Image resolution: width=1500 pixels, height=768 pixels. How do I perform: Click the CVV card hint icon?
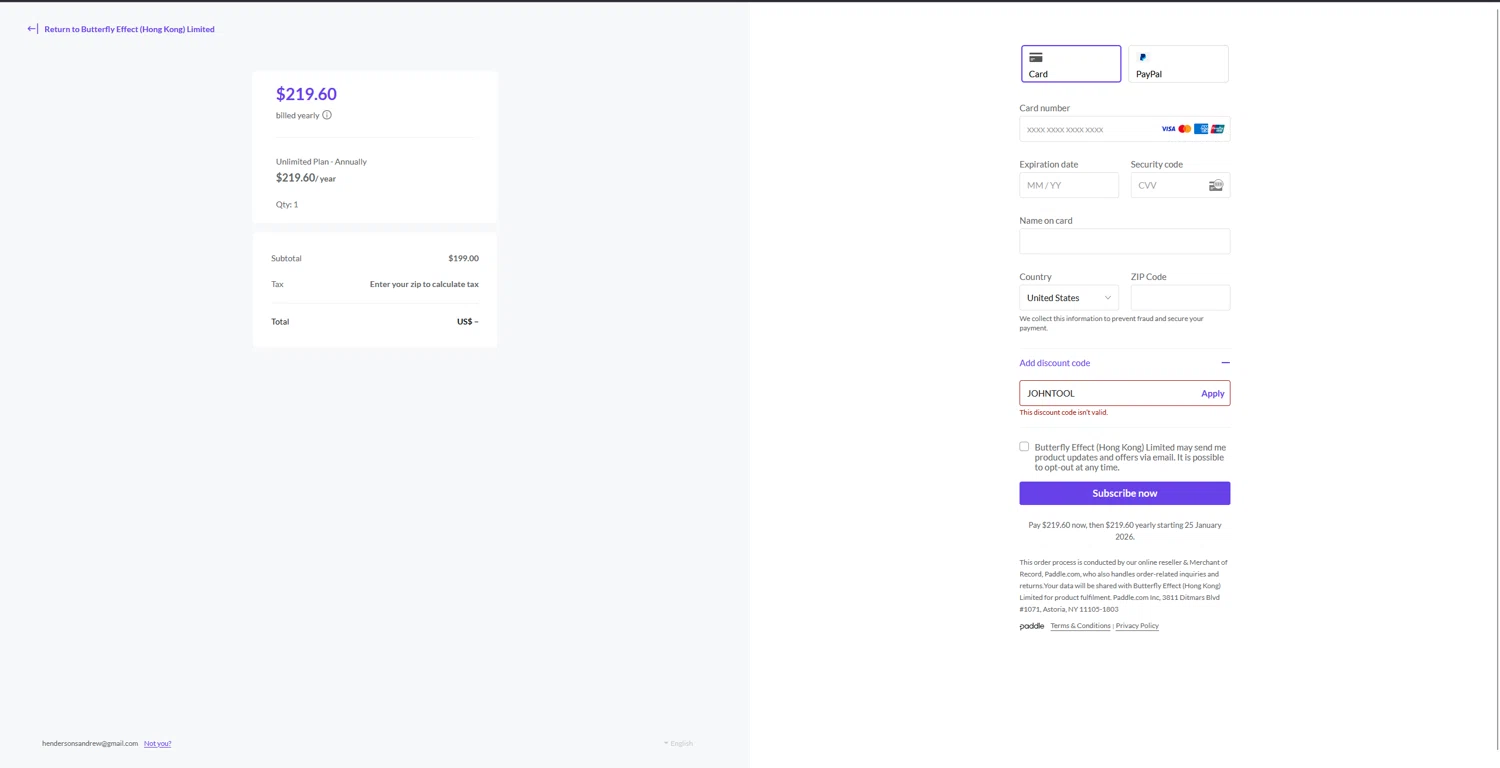1216,185
